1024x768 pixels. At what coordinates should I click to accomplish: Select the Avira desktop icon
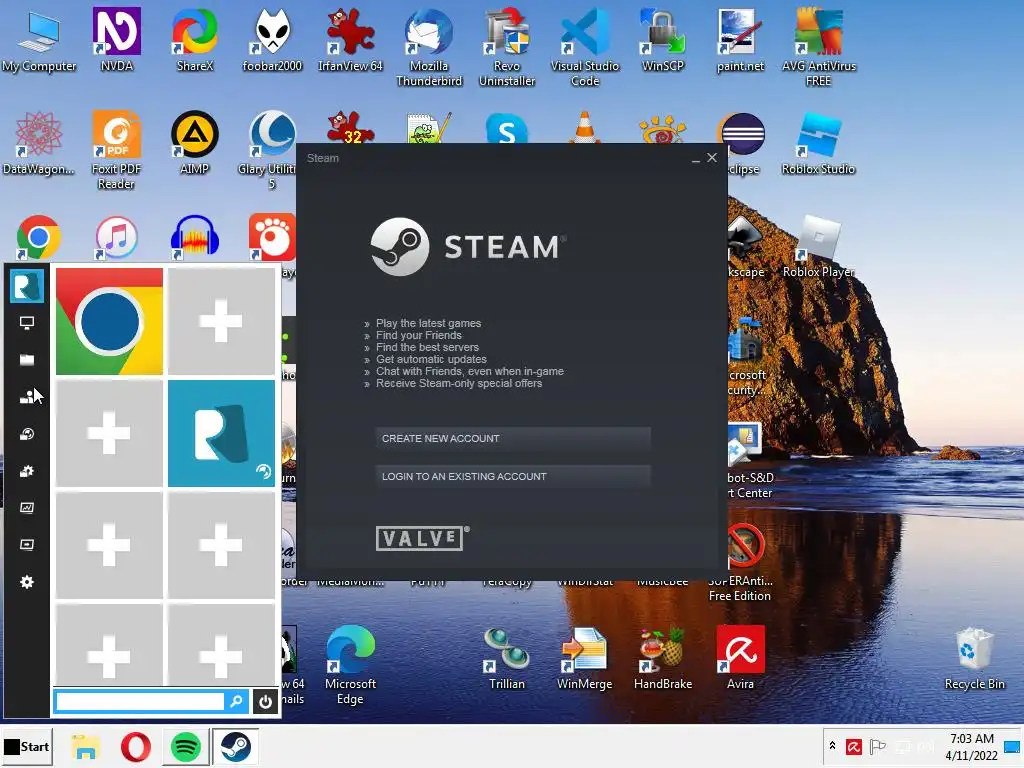[741, 658]
